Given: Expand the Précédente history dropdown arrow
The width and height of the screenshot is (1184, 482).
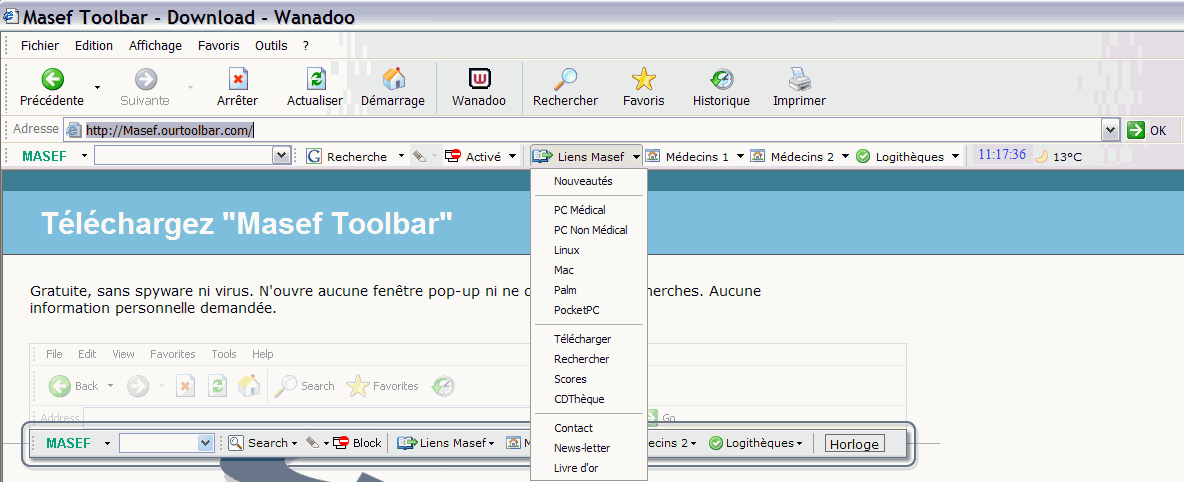Looking at the screenshot, I should click(97, 87).
